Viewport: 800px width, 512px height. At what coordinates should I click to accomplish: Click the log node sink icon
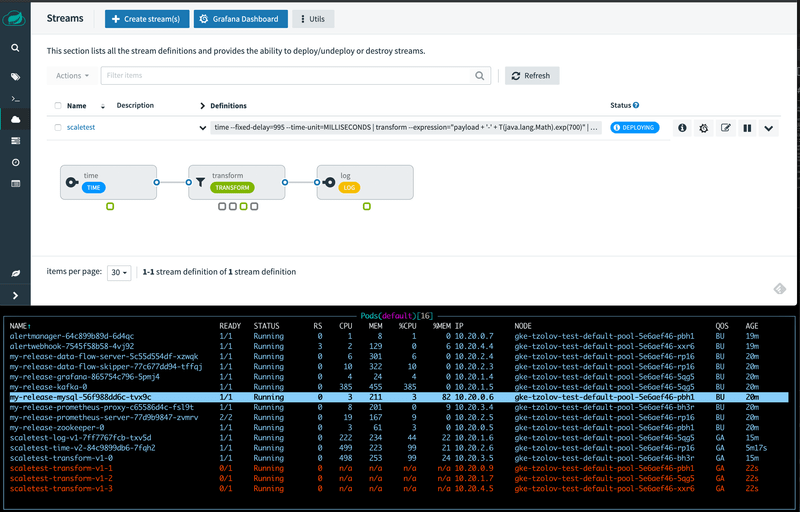330,182
